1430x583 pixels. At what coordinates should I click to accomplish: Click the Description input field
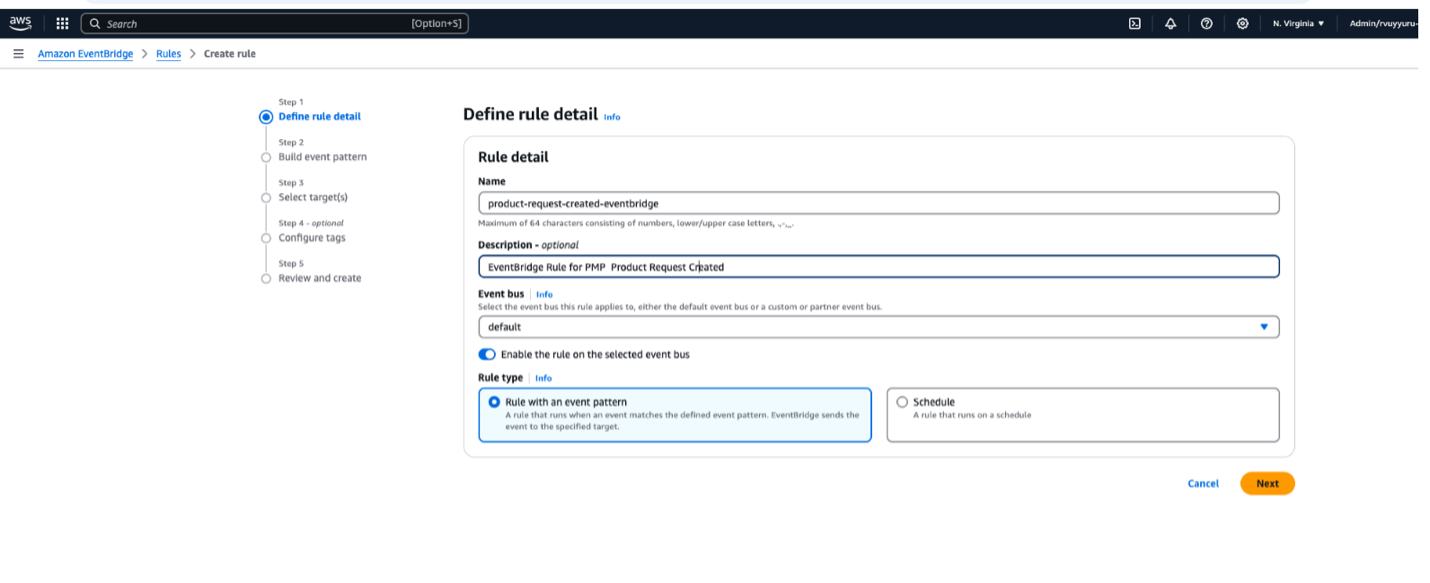pos(879,267)
